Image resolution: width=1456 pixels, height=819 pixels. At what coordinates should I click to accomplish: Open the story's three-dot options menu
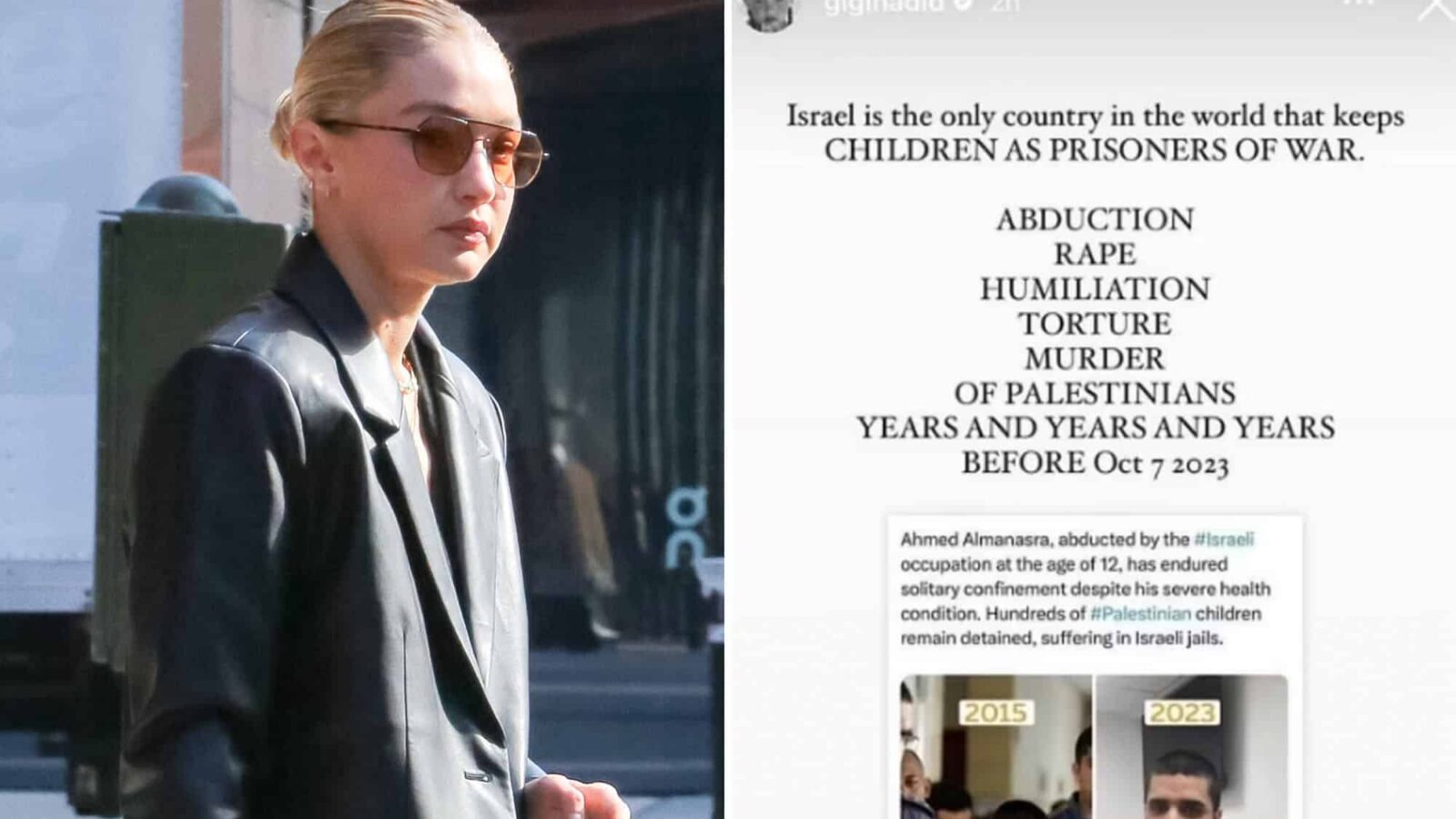point(1358,3)
